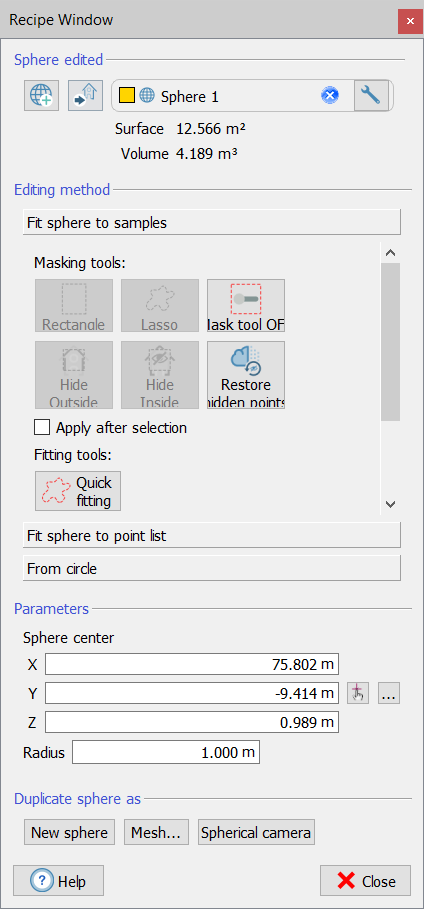Clear Sphere 1 with the blue X icon
The image size is (424, 909).
(329, 95)
